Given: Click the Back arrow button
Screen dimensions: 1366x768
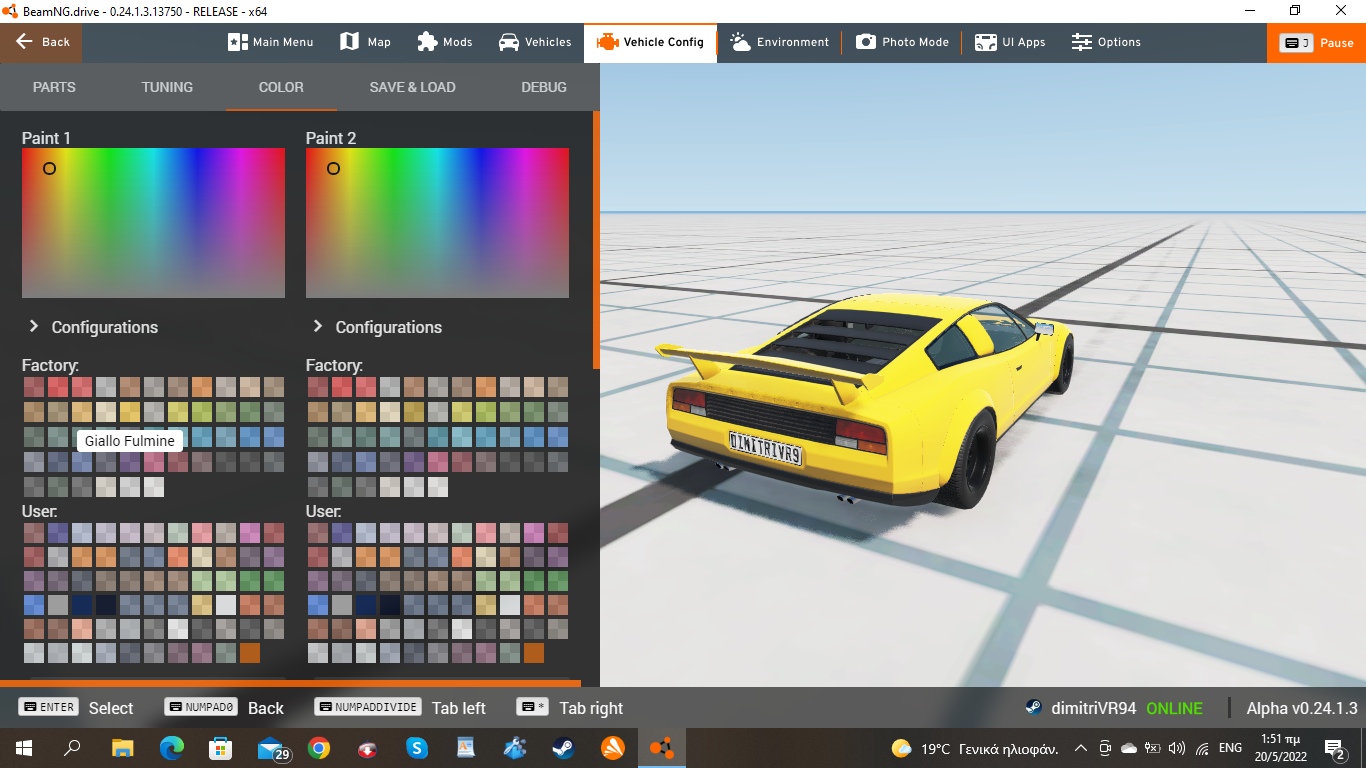Looking at the screenshot, I should point(41,42).
